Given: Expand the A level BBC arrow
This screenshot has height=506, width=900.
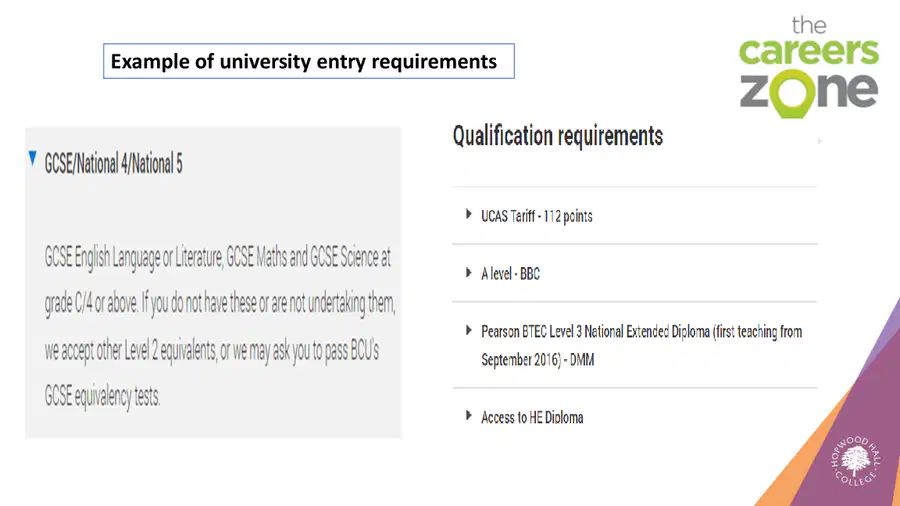Looking at the screenshot, I should coord(468,273).
